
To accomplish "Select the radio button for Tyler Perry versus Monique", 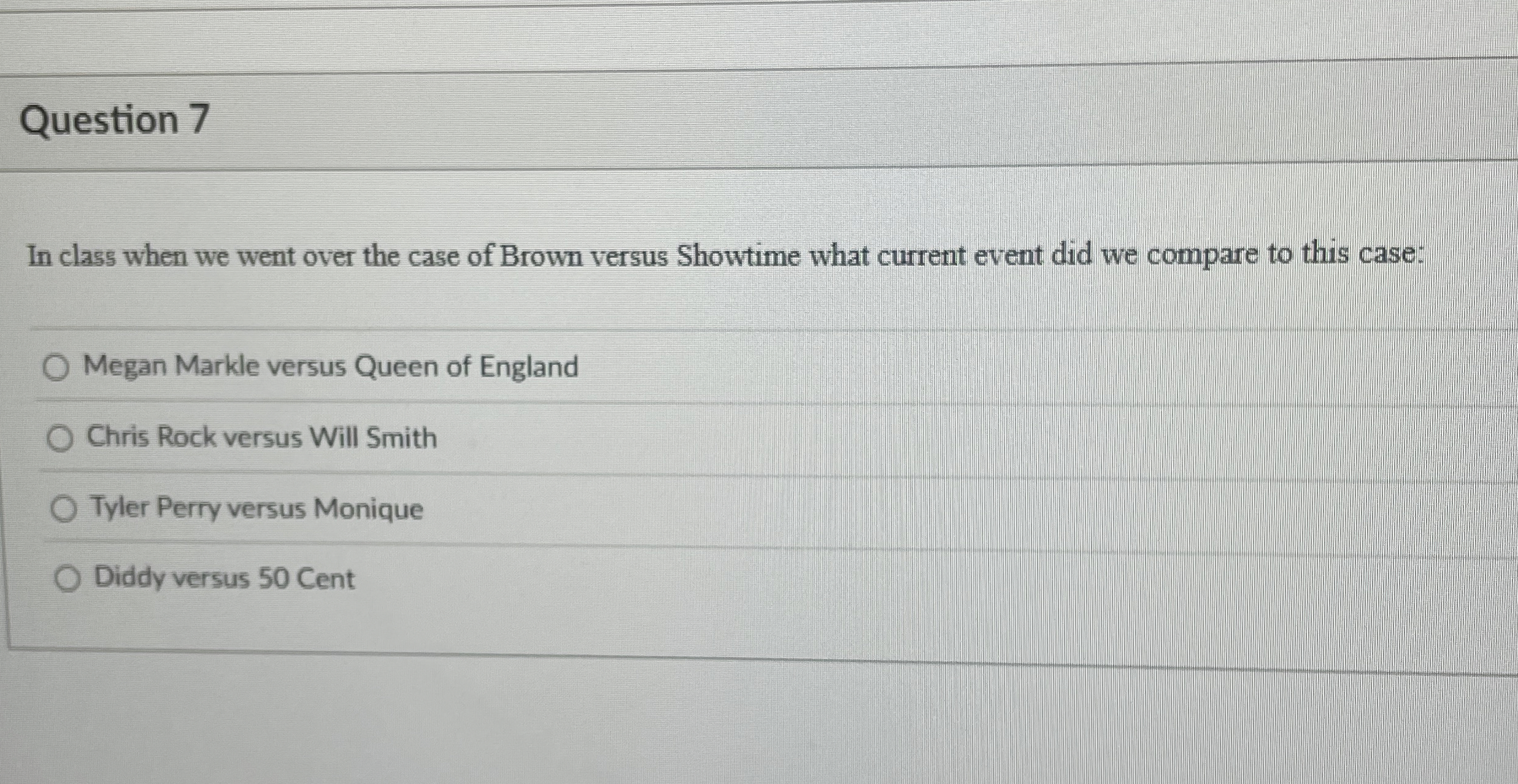I will [64, 509].
